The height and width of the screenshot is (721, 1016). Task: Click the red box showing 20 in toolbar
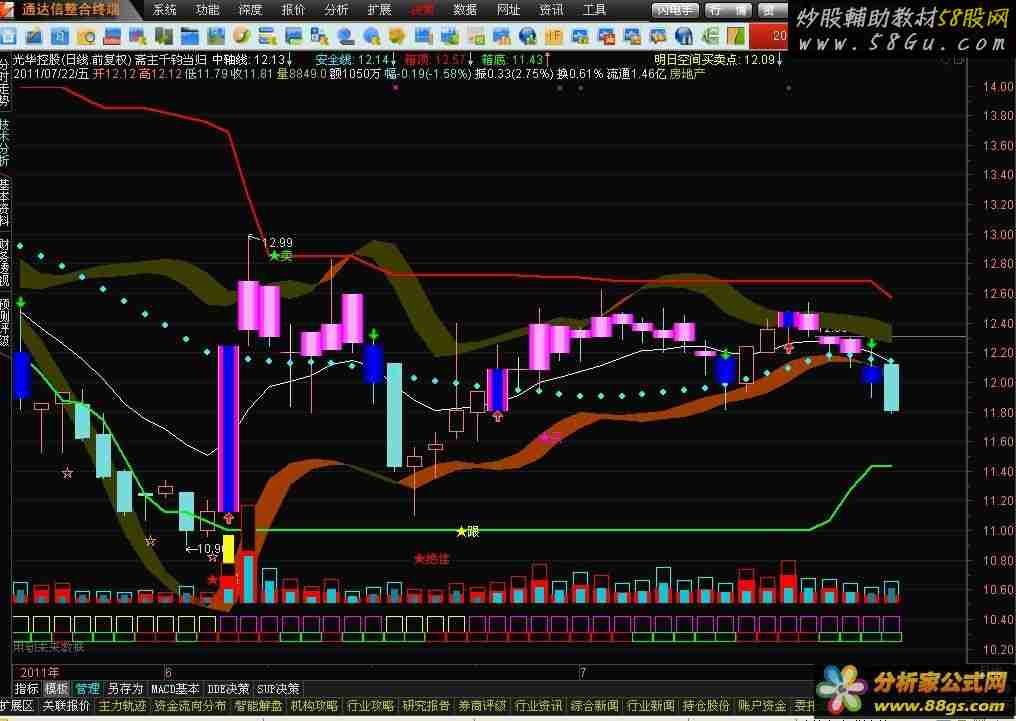pyautogui.click(x=768, y=36)
